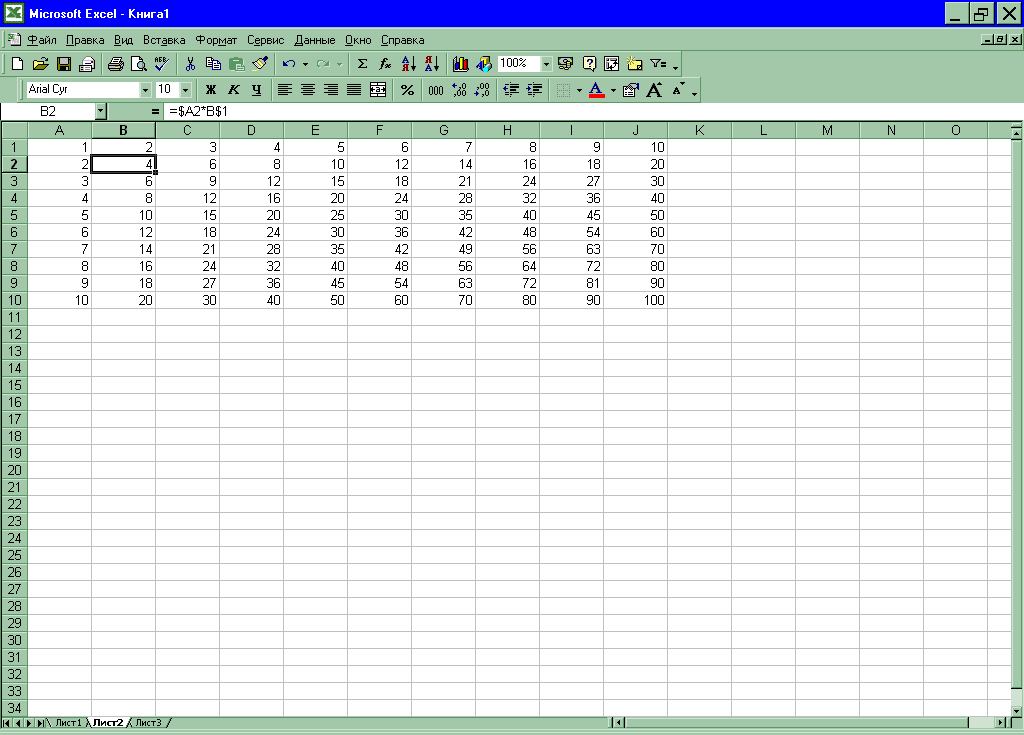This screenshot has width=1024, height=735.
Task: Click the Open file folder icon
Action: [x=40, y=63]
